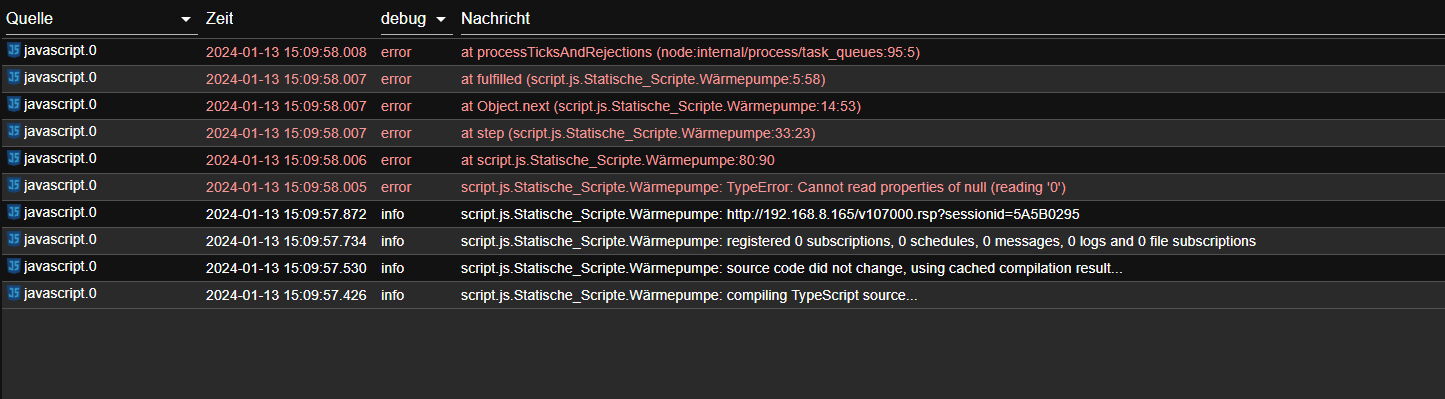Click JS icon on Object.next row
This screenshot has height=399, width=1445.
[14, 104]
